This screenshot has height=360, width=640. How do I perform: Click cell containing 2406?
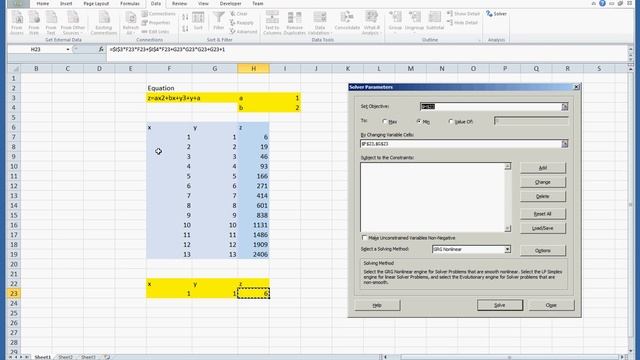(x=253, y=254)
